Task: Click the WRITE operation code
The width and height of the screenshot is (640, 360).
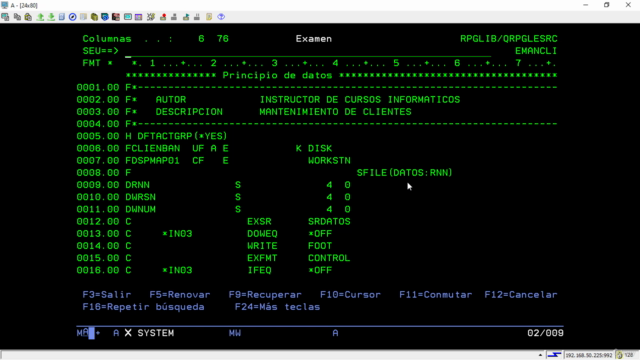Action: 262,246
